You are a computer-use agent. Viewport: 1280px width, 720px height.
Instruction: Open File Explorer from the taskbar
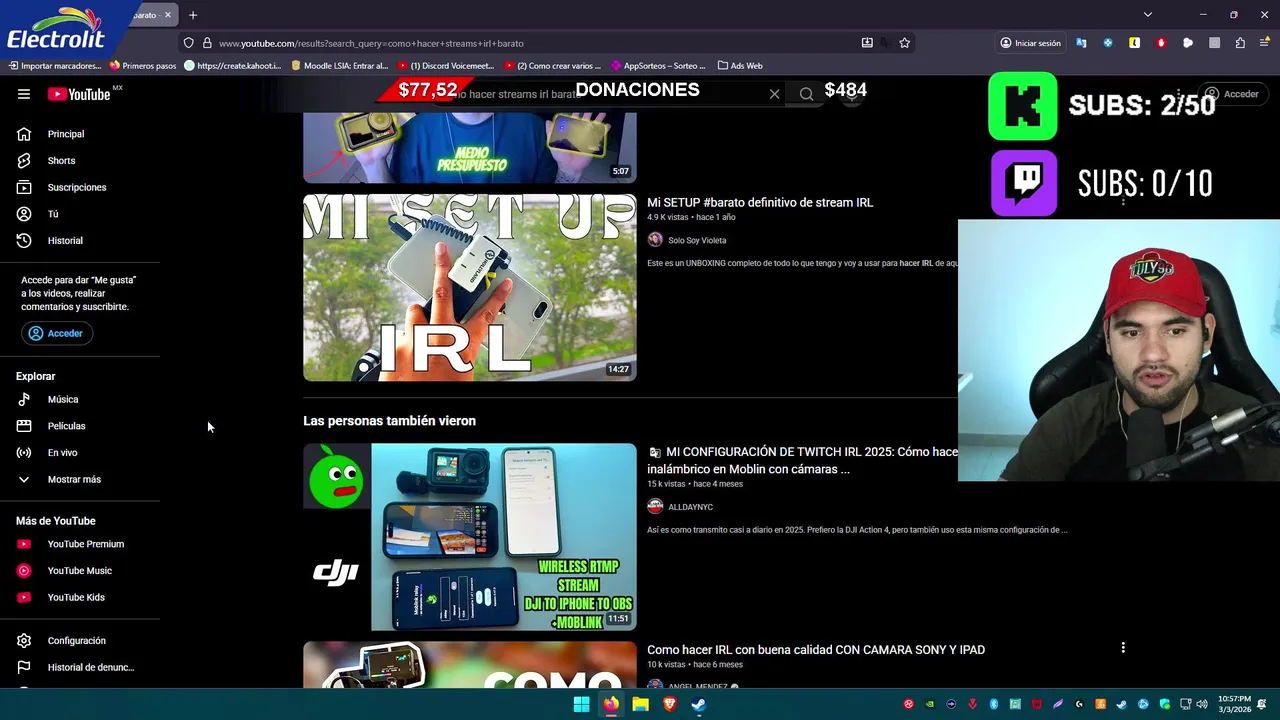point(640,704)
